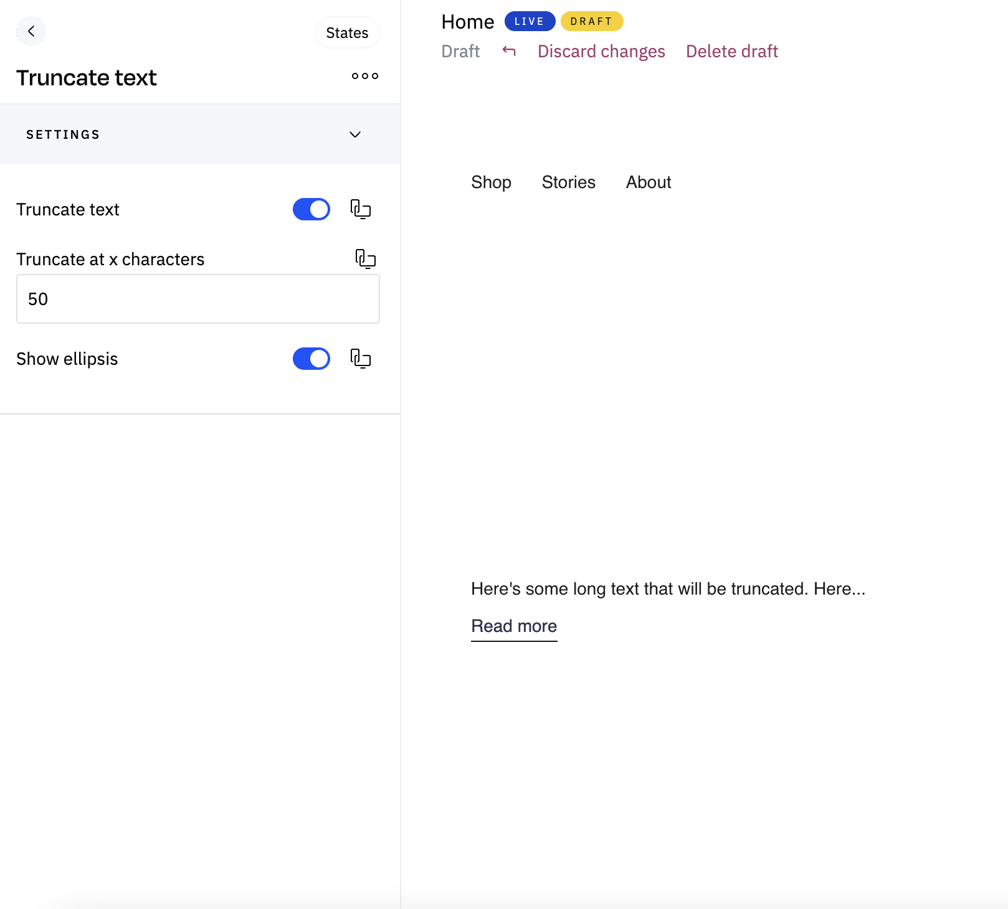Open the three-dot more options menu

pyautogui.click(x=365, y=76)
